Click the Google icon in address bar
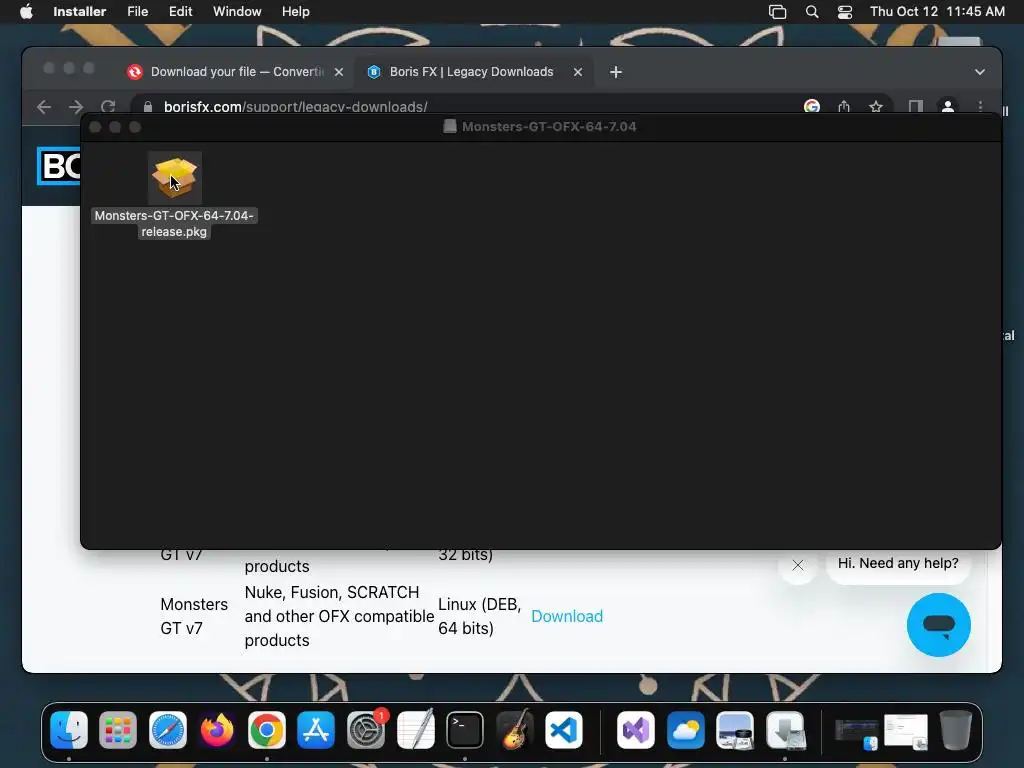 coord(812,106)
